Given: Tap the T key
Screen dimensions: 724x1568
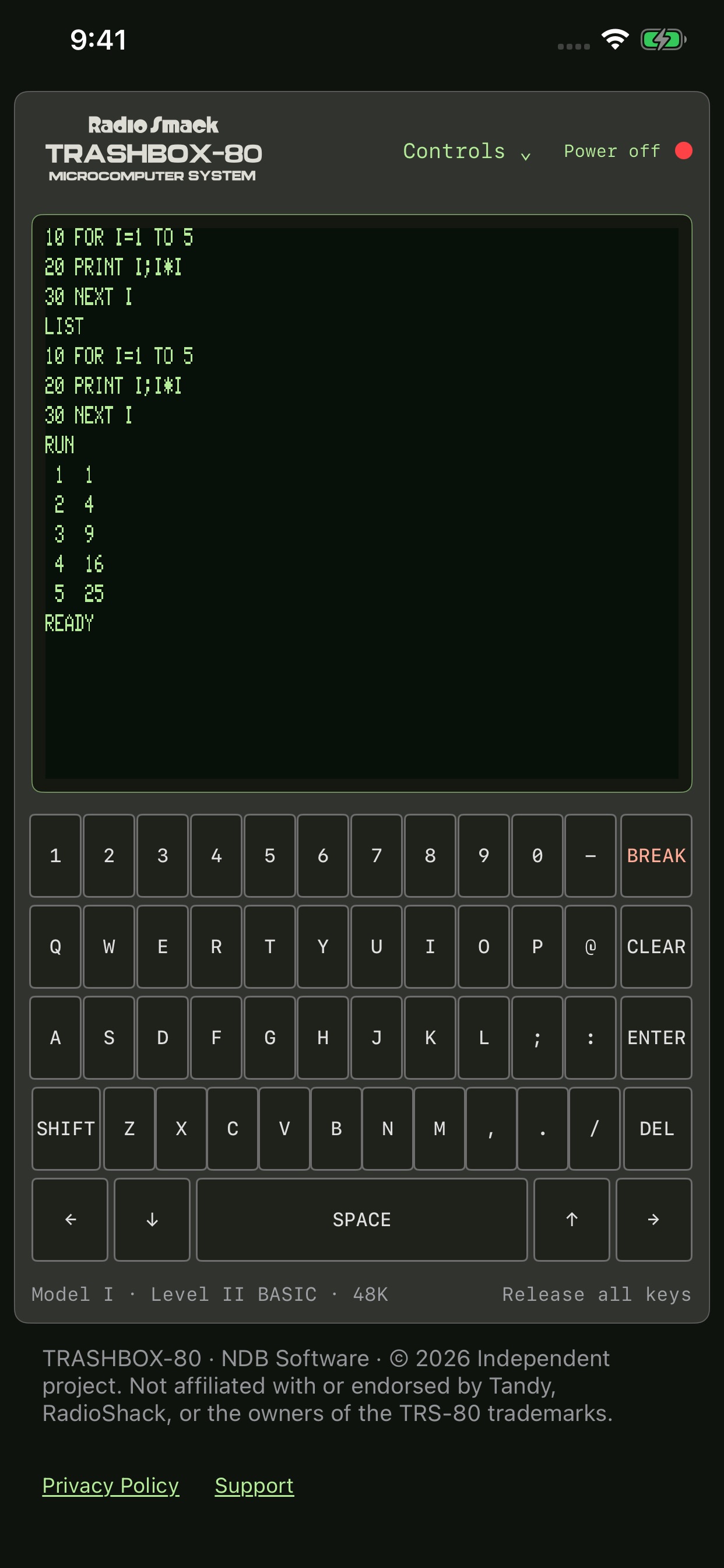Looking at the screenshot, I should [x=269, y=947].
